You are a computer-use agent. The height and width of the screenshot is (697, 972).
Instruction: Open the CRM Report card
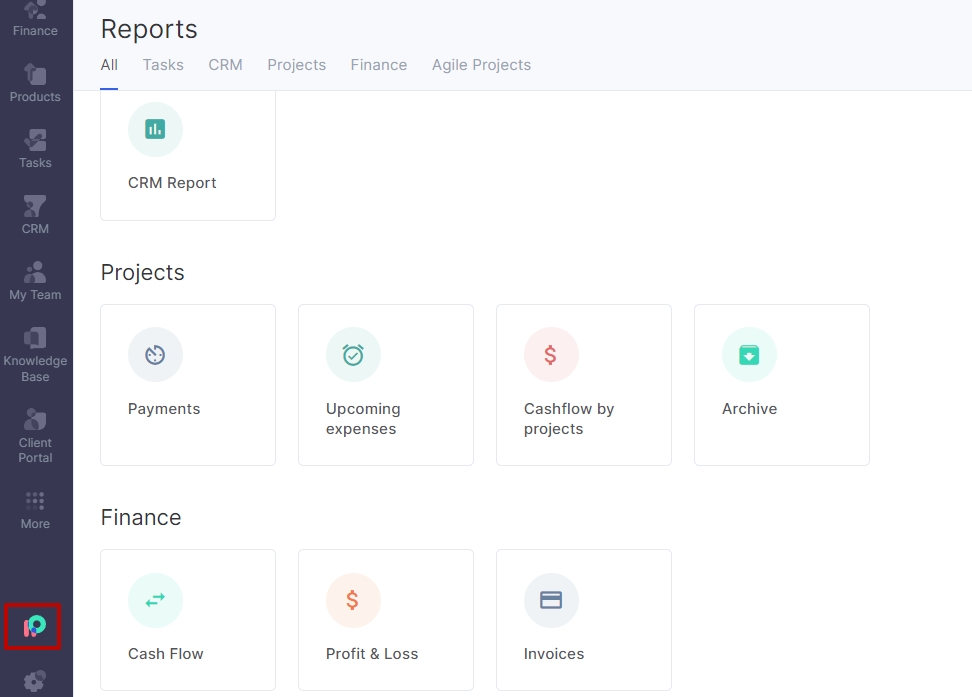188,155
